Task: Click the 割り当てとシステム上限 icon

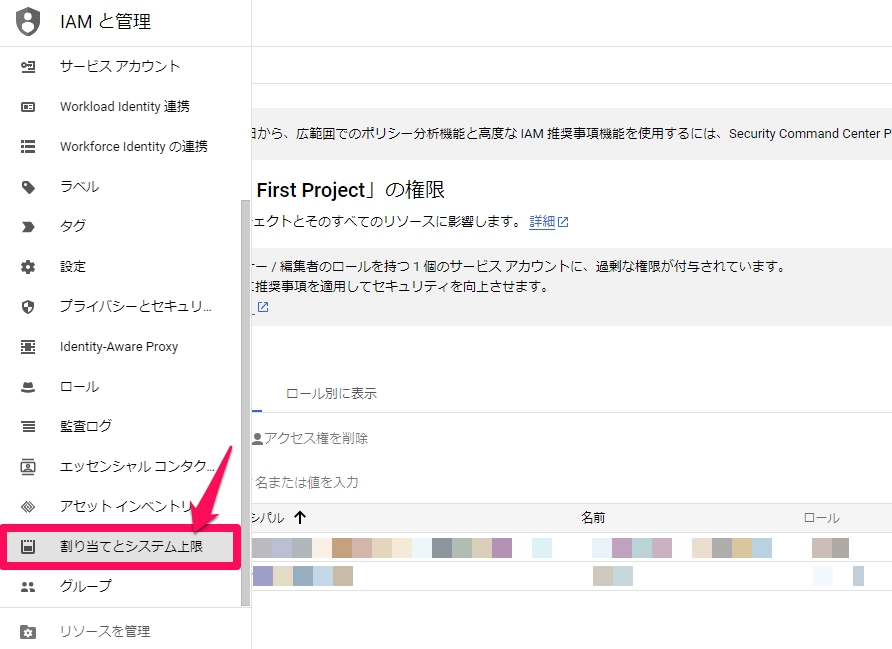Action: click(28, 547)
